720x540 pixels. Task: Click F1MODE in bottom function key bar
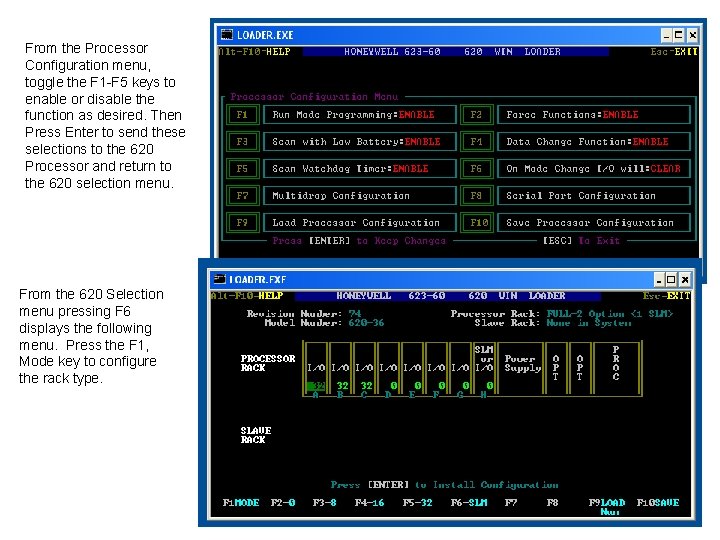click(241, 503)
